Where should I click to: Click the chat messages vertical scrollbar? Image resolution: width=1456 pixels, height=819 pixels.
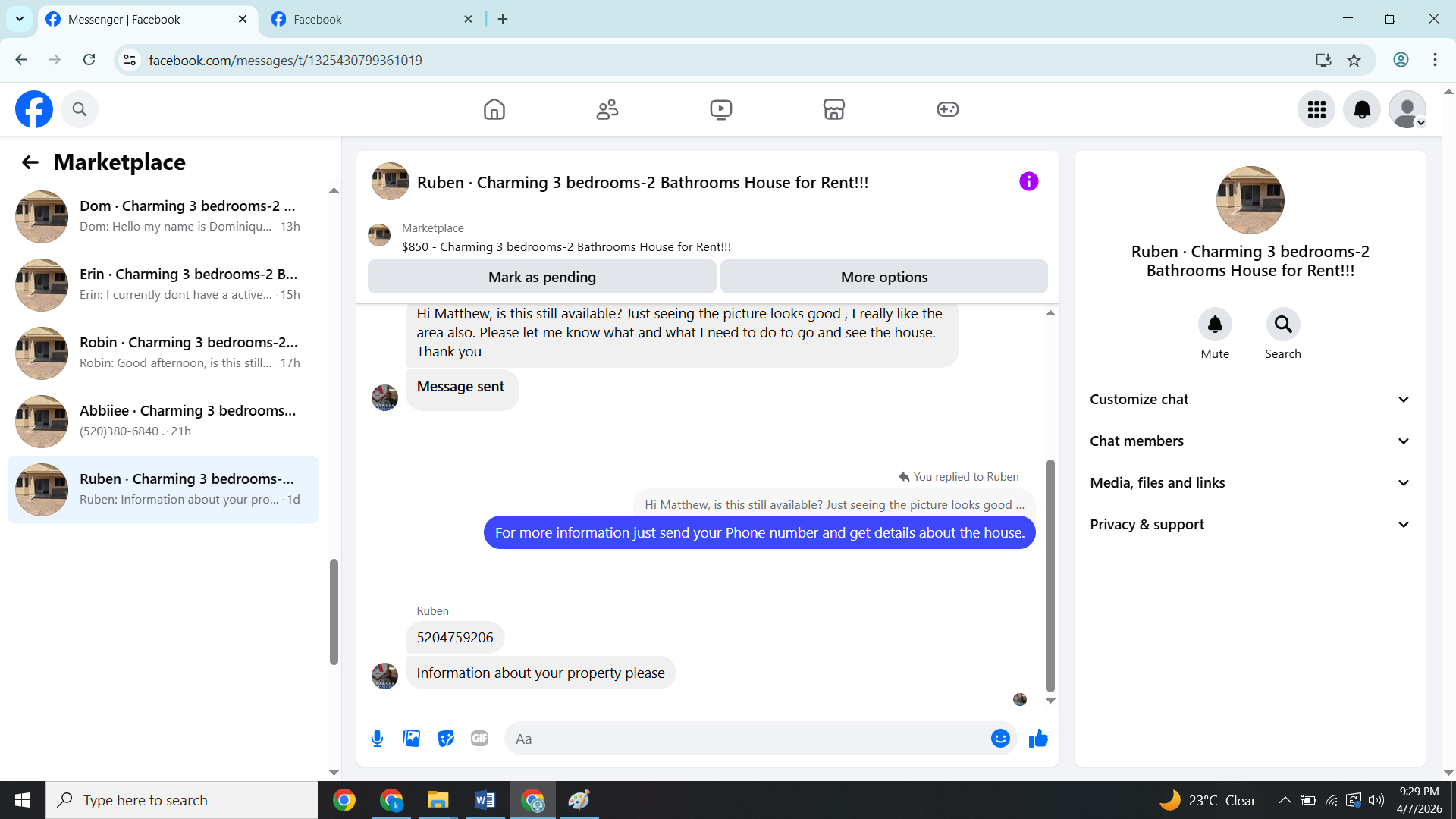point(1050,576)
